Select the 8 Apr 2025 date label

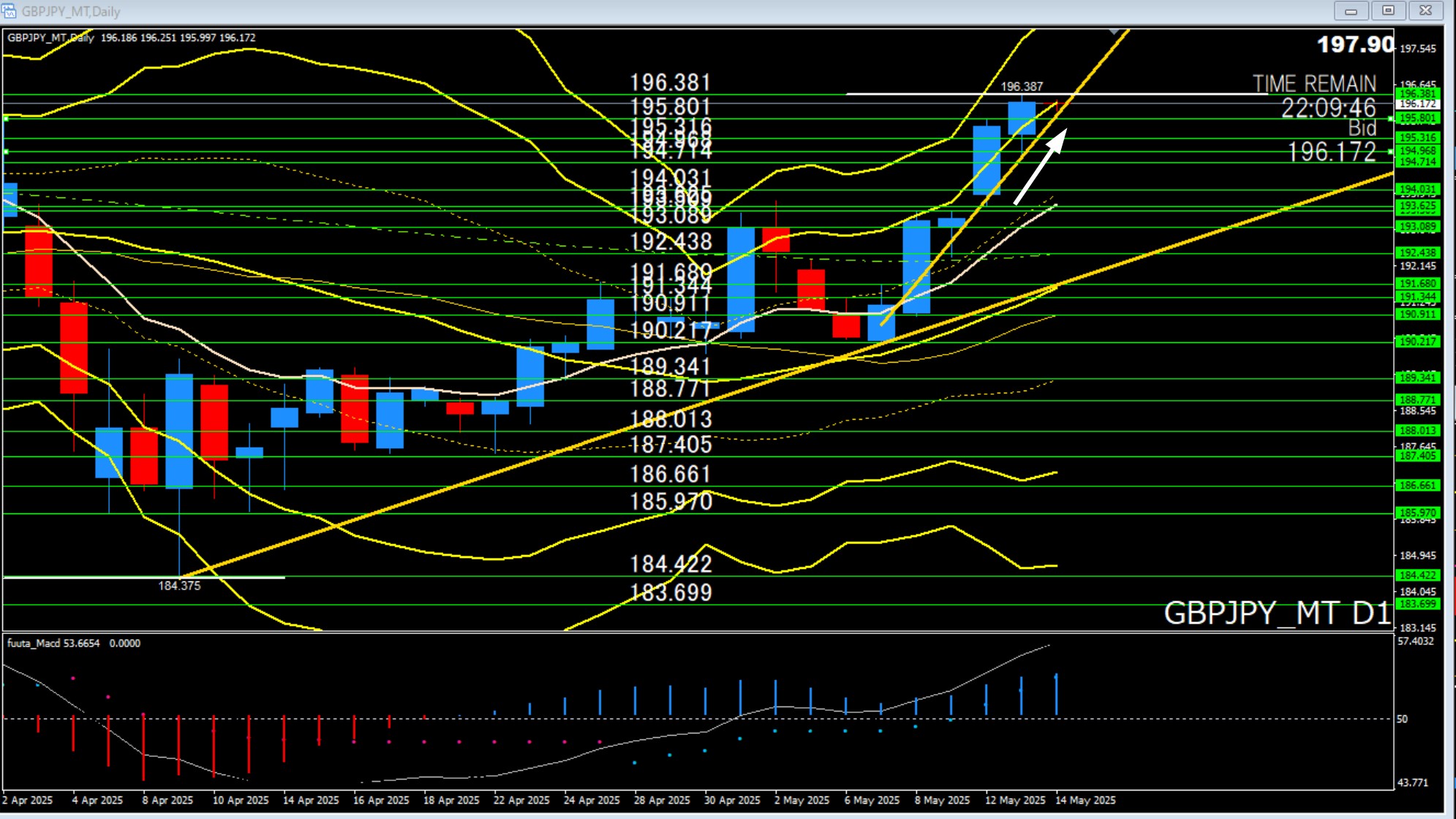167,800
